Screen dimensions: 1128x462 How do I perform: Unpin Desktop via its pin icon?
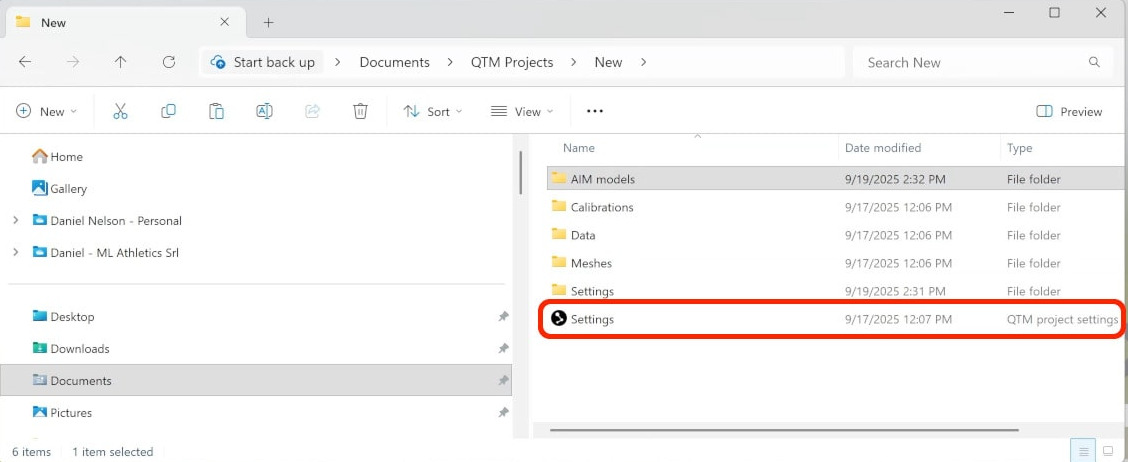pyautogui.click(x=504, y=317)
